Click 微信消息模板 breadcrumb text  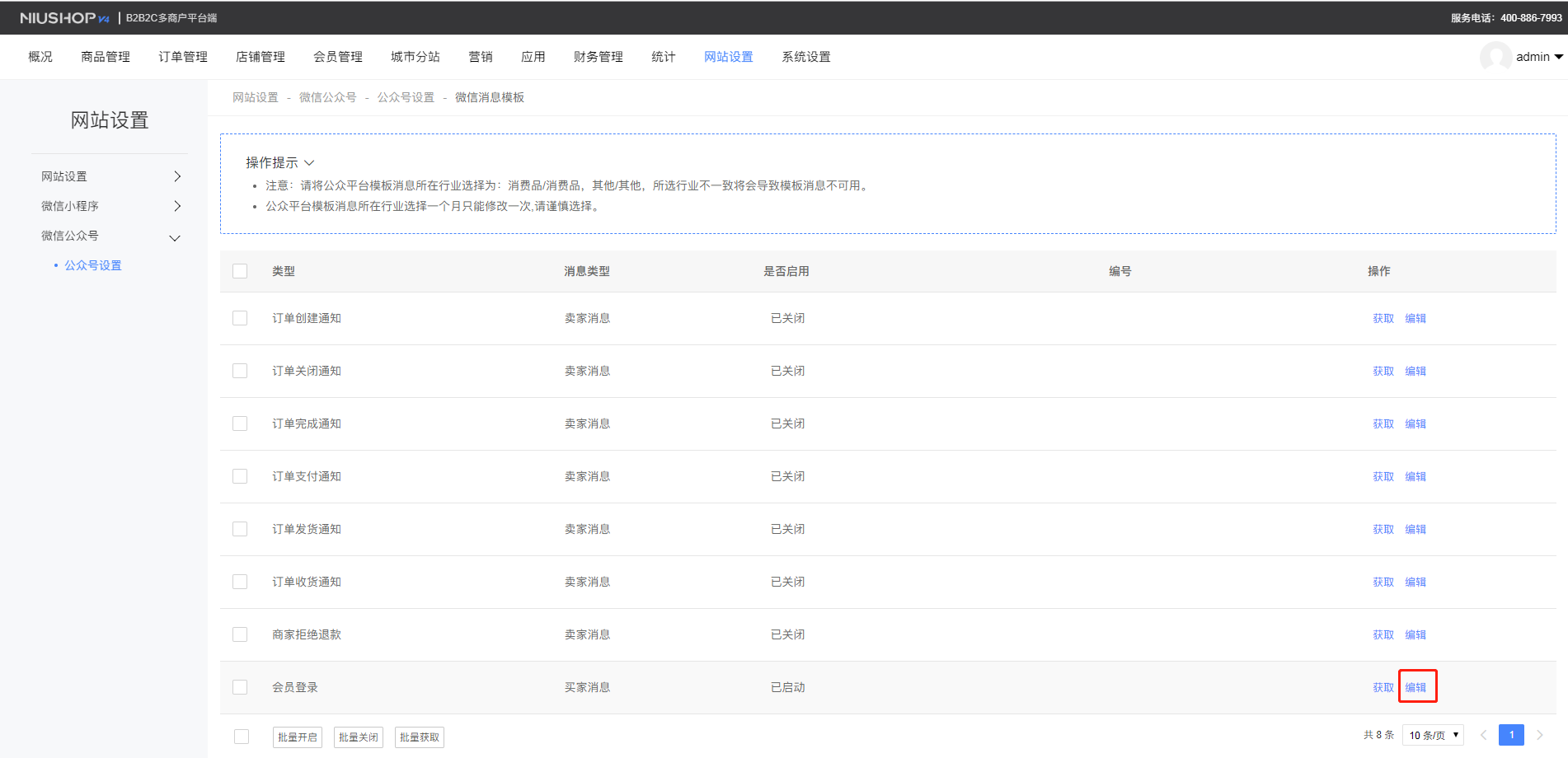coord(490,97)
